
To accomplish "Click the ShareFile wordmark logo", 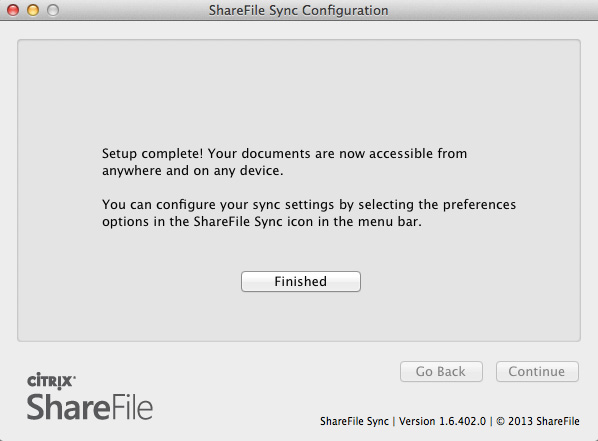I will click(90, 407).
